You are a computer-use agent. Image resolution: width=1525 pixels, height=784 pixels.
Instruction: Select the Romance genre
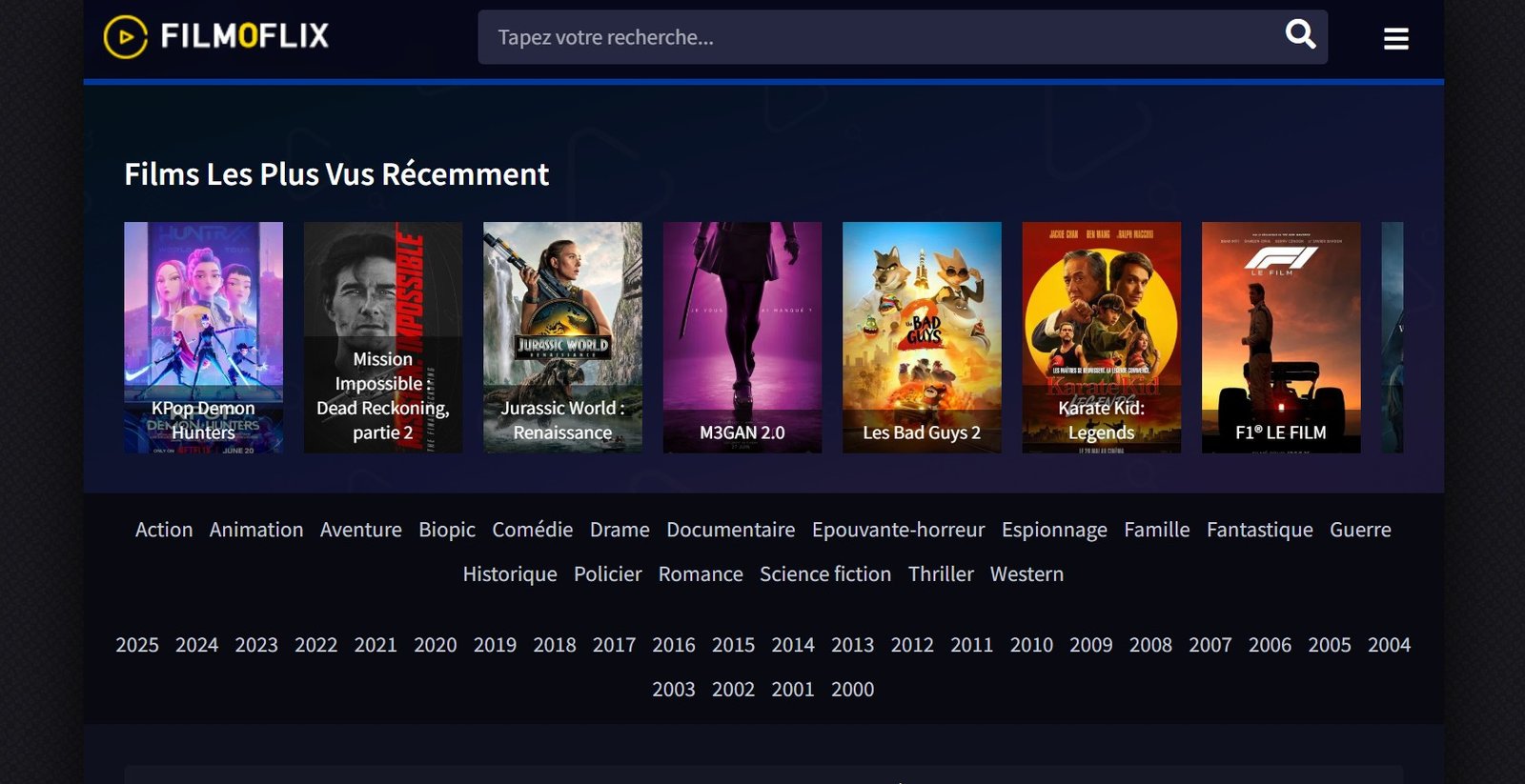tap(701, 574)
